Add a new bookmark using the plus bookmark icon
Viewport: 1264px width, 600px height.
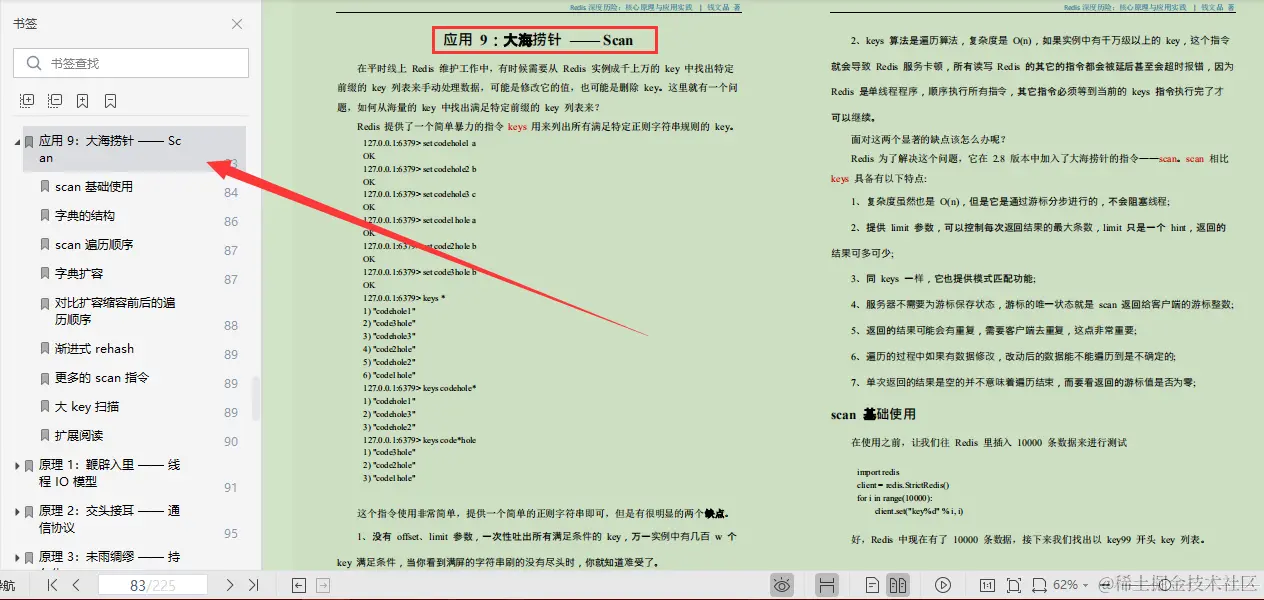click(82, 100)
